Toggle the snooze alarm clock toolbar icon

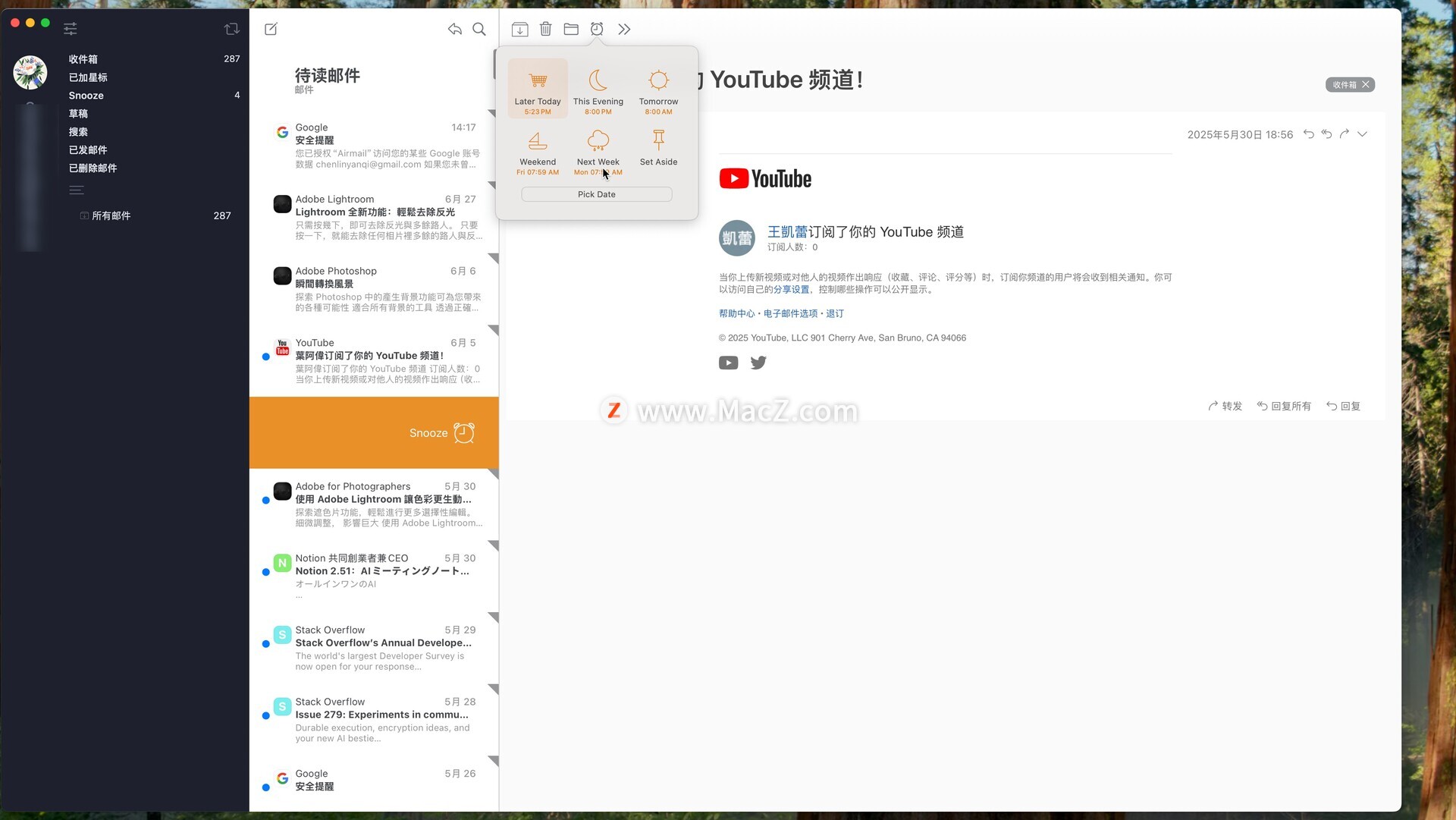pos(597,29)
